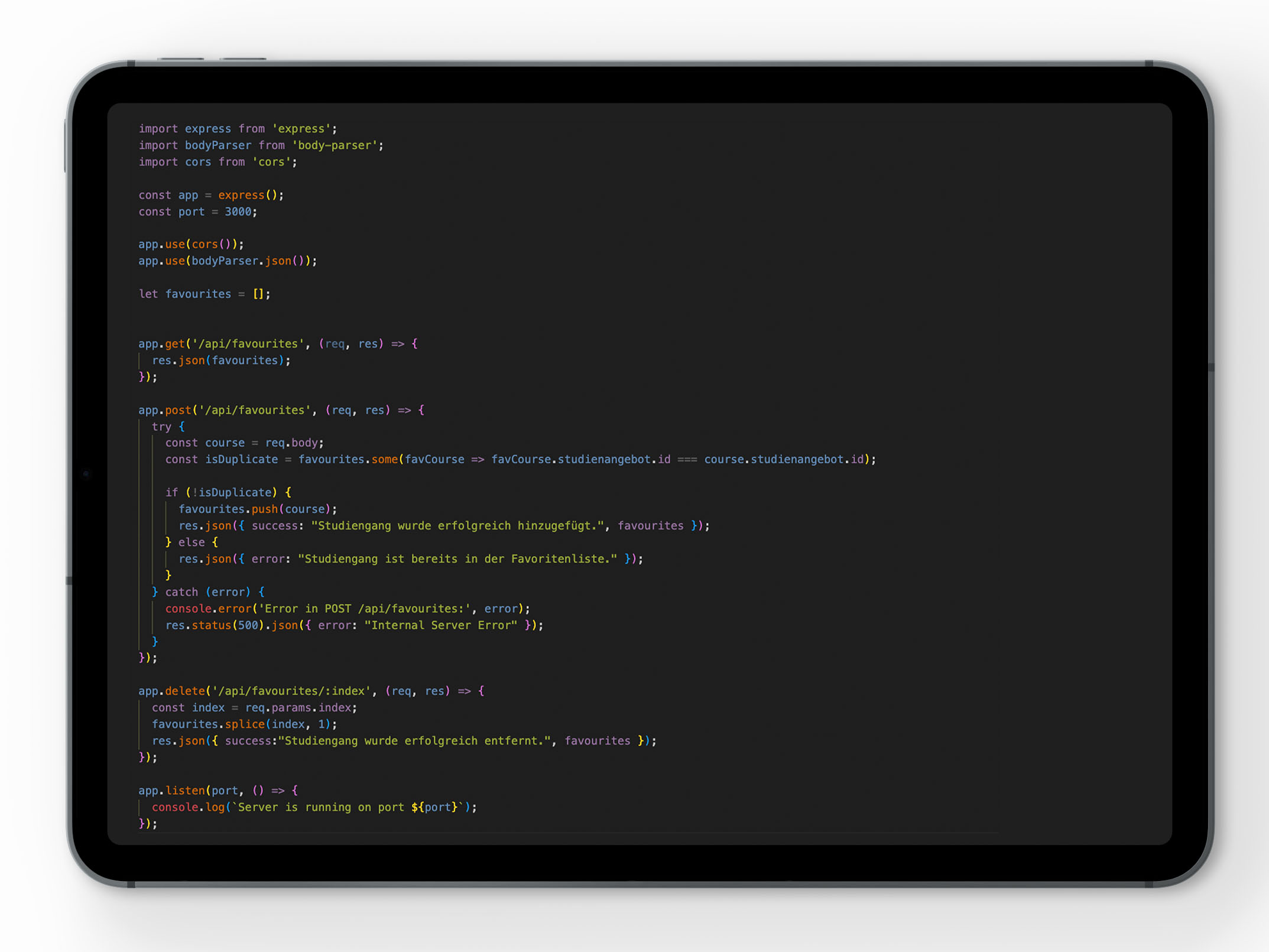Click the 'body-parser' module string

coord(335,145)
